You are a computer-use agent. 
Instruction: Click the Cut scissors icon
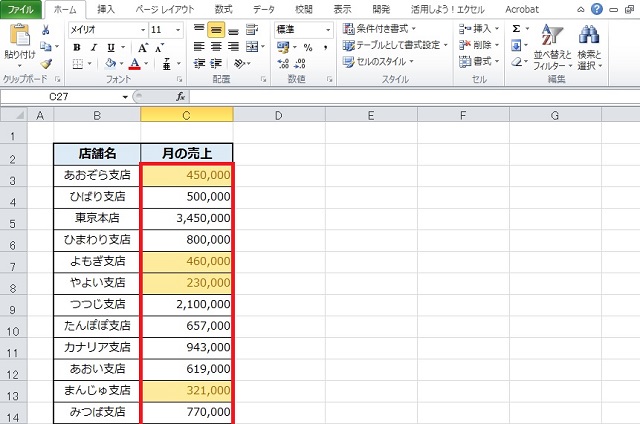coord(46,29)
